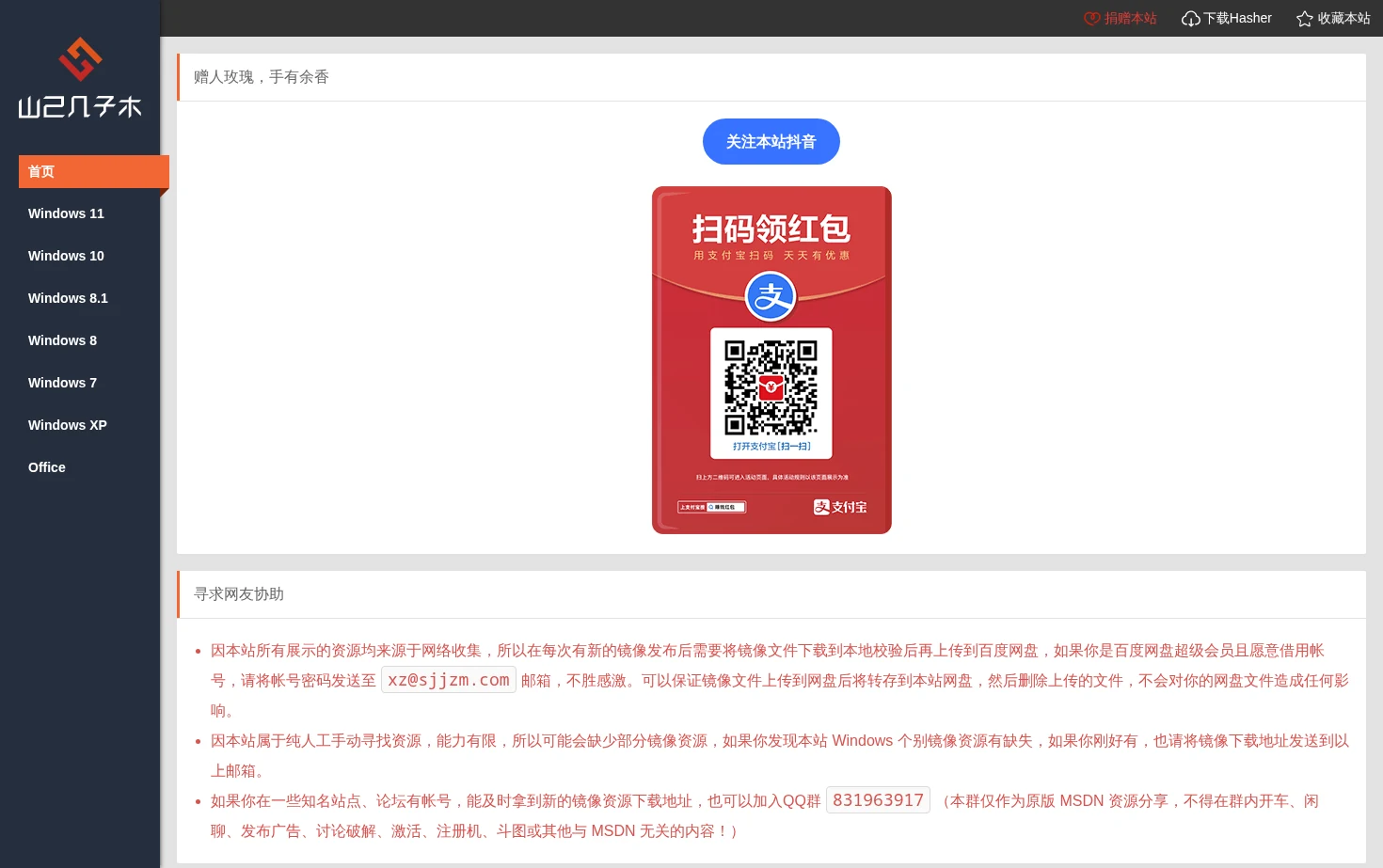Select Windows 7 in the sidebar
1383x868 pixels.
62,383
